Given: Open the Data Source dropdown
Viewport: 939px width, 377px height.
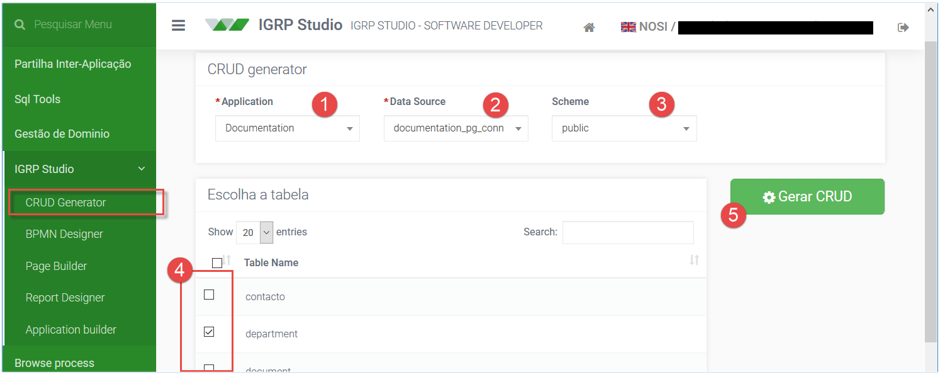Looking at the screenshot, I should coord(456,128).
